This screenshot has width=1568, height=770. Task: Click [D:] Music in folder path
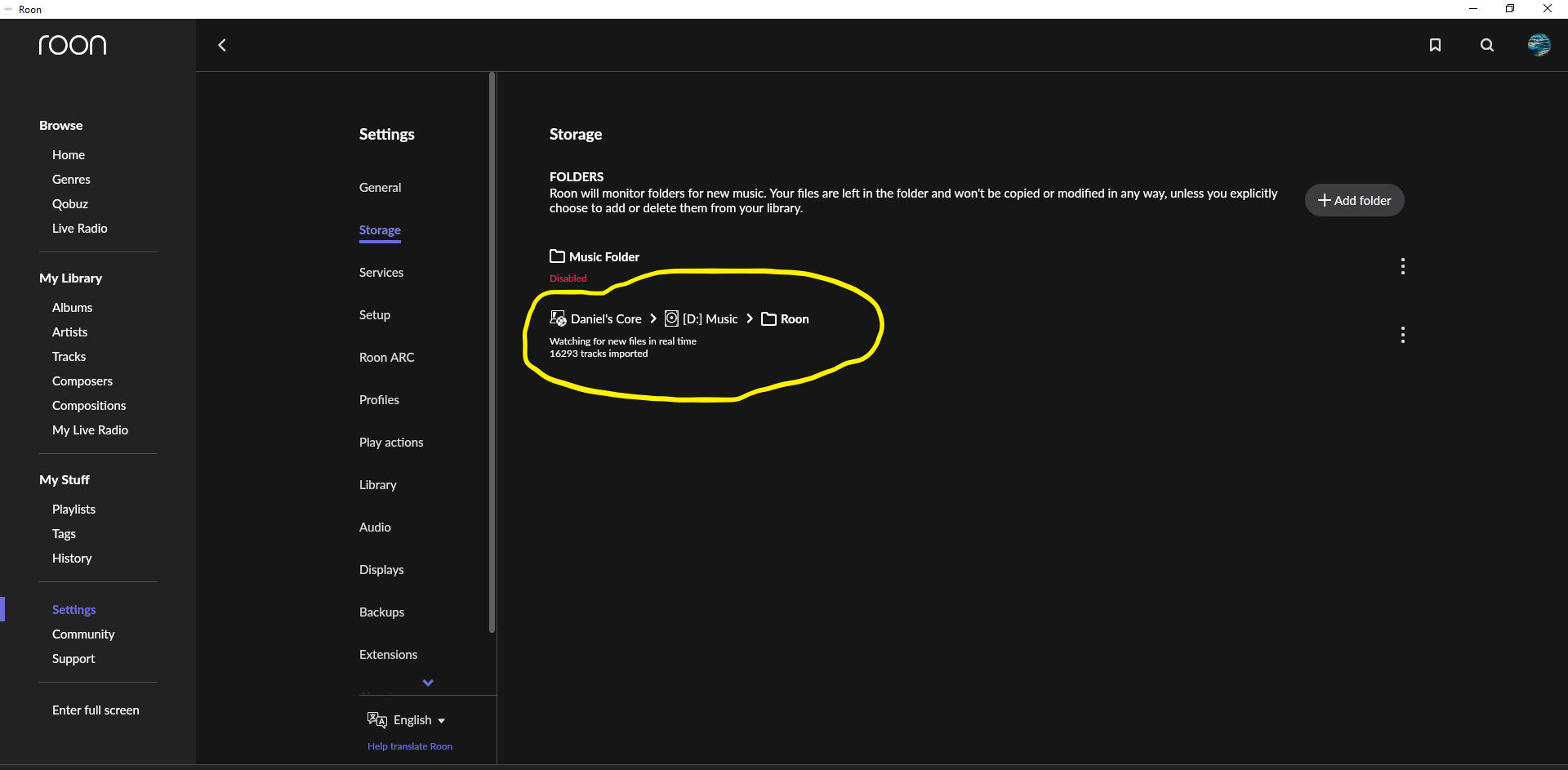coord(710,319)
